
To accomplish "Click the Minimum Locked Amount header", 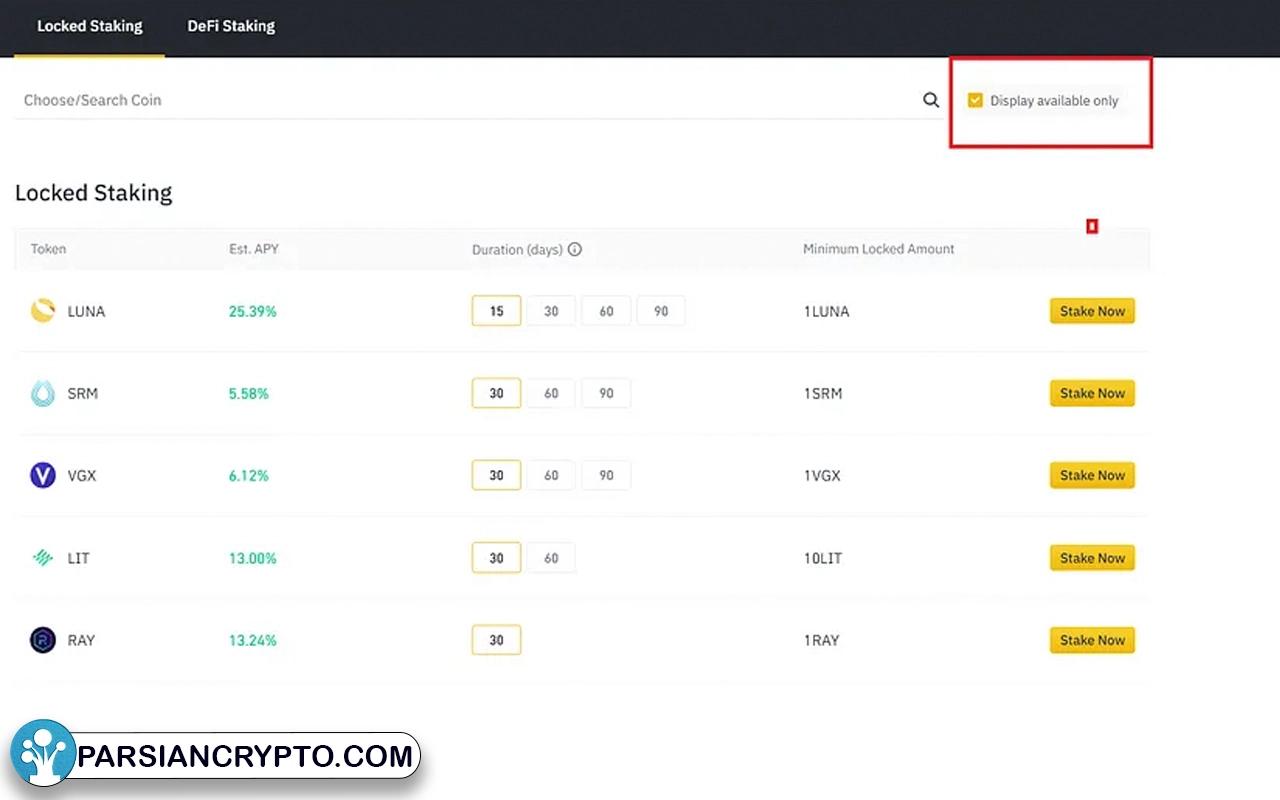I will coord(879,249).
